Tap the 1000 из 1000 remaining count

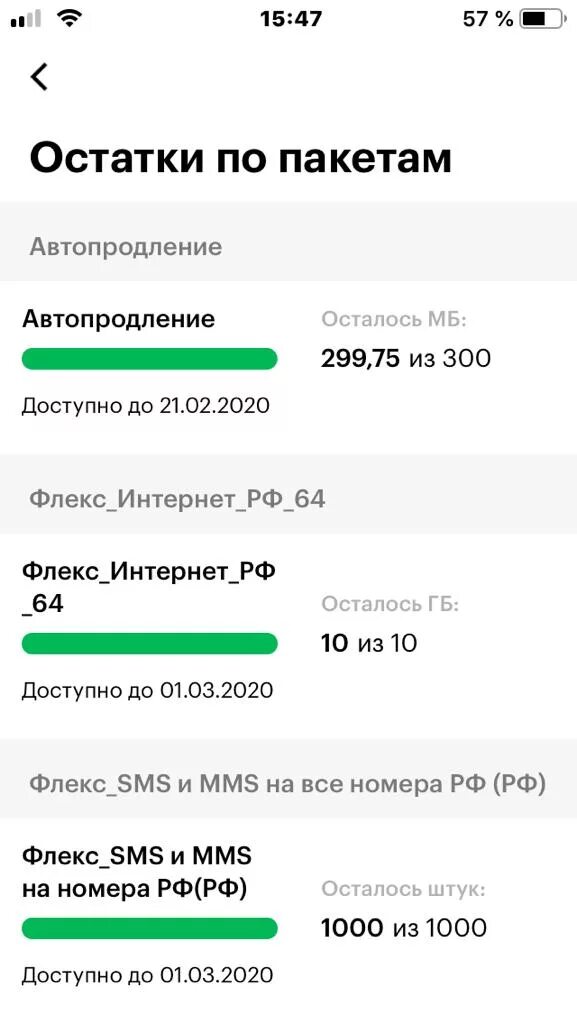(x=403, y=928)
